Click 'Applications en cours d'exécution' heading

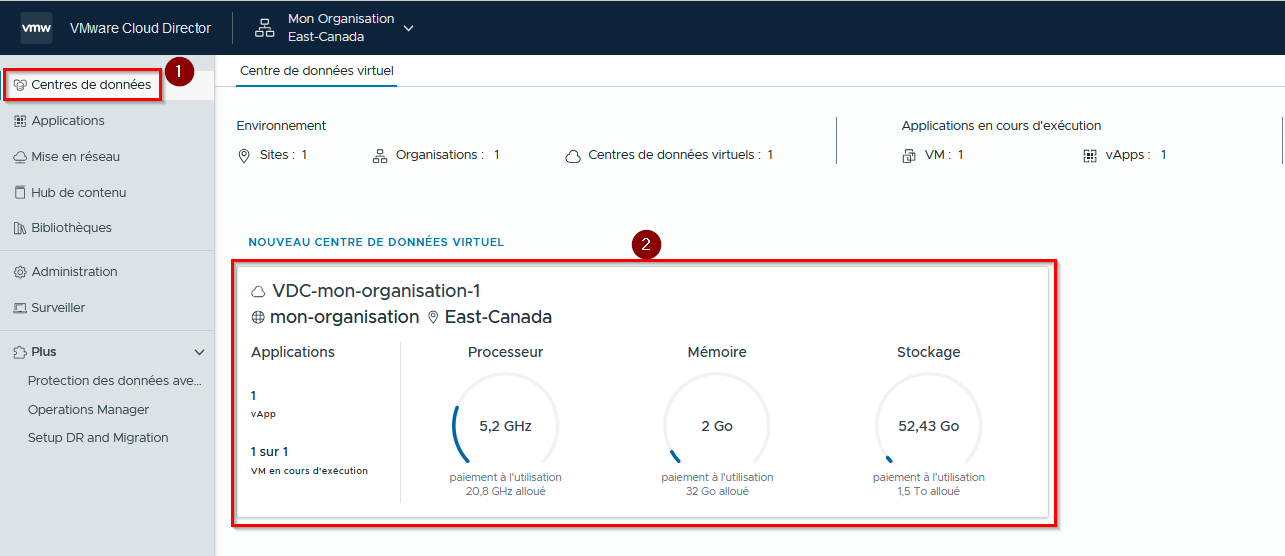click(x=1001, y=126)
